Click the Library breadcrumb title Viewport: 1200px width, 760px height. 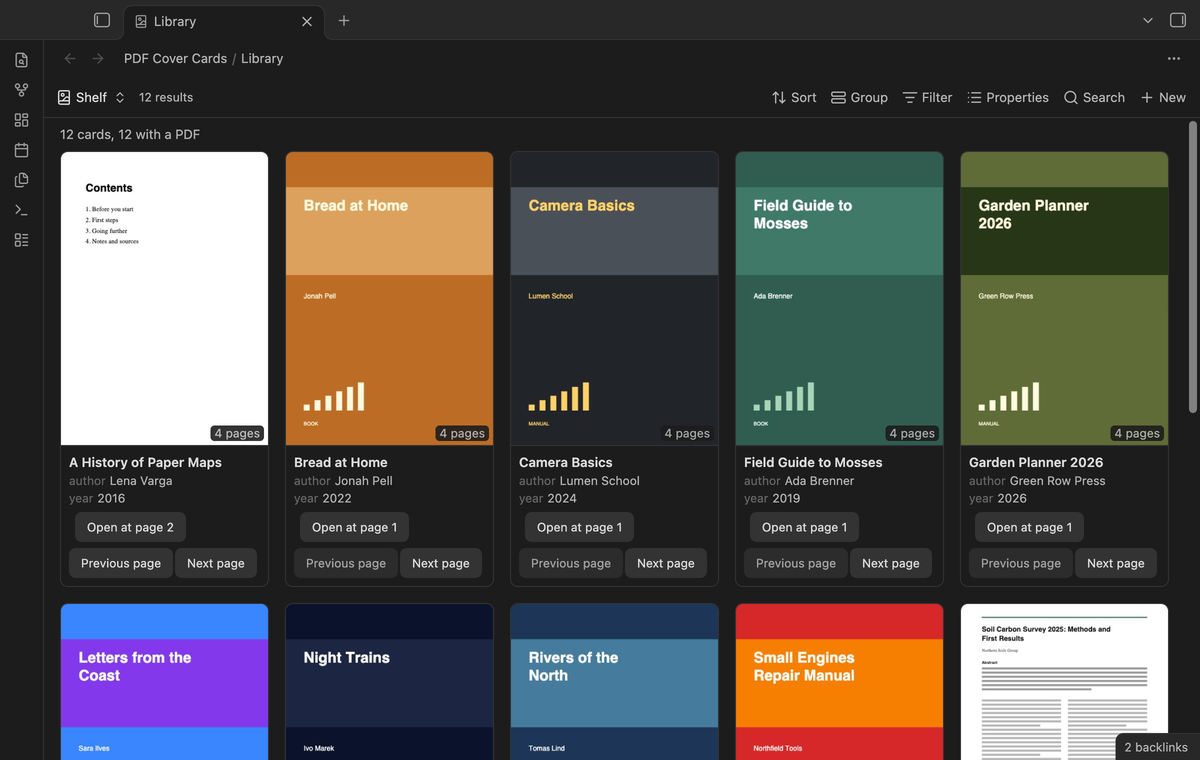coord(262,58)
